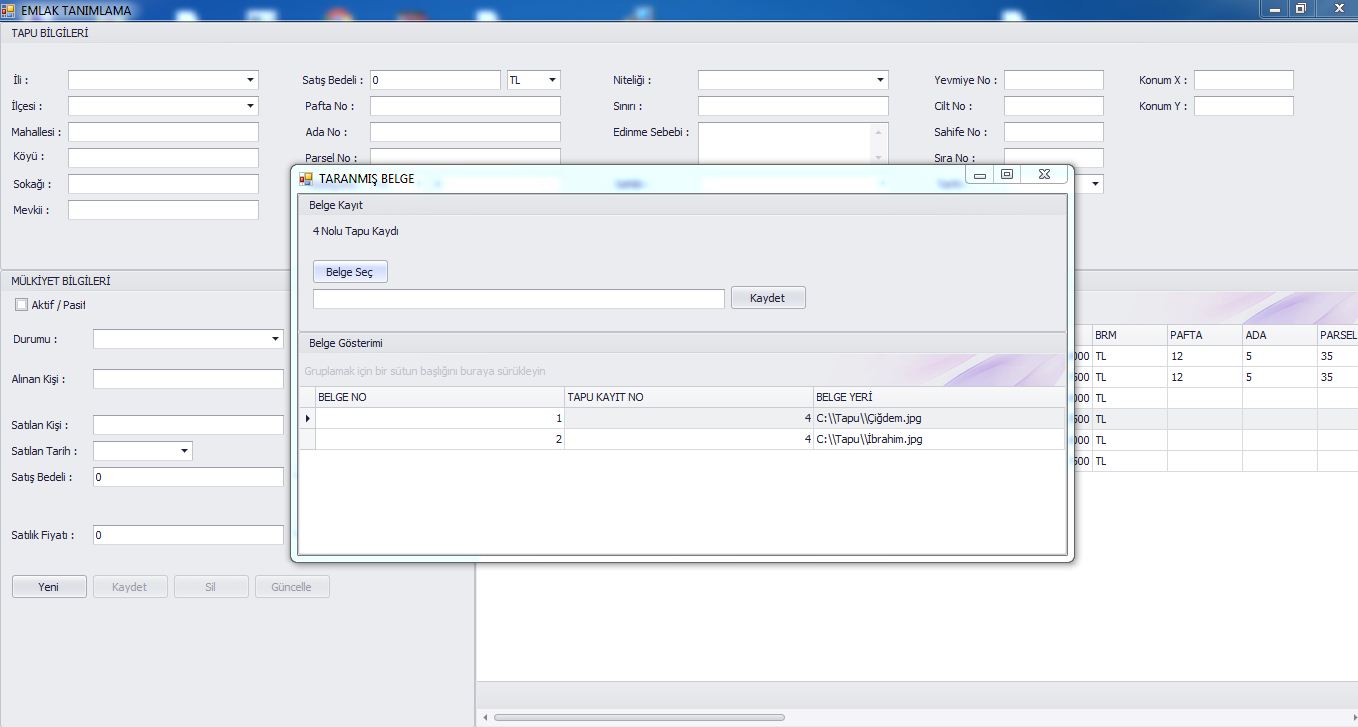The image size is (1358, 727).
Task: Minimize the Taranmış Belge dialog
Action: pos(980,175)
